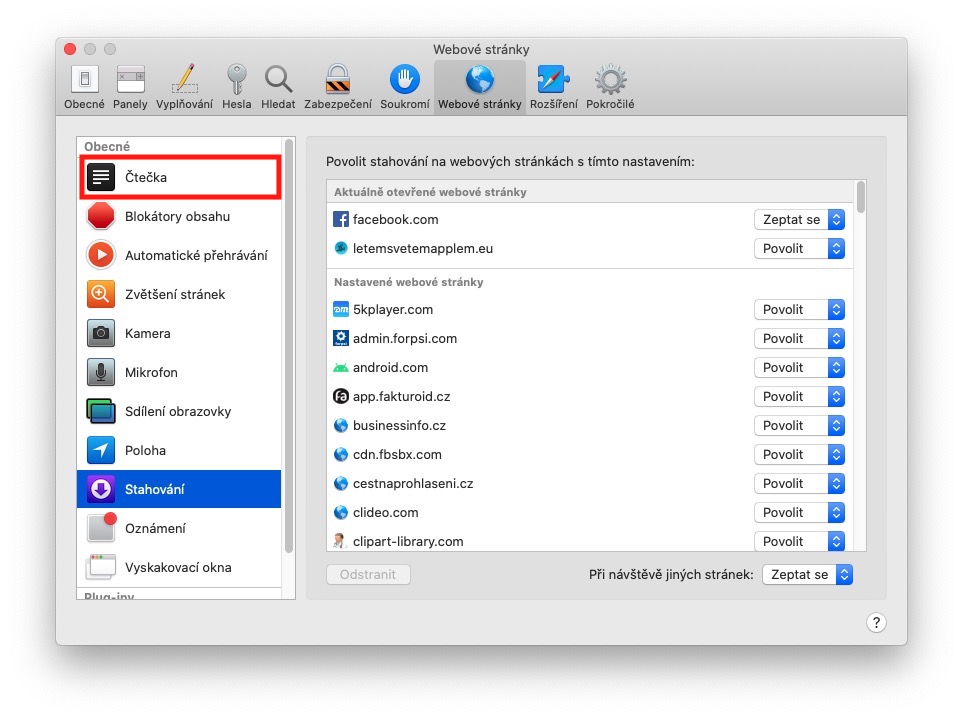
Task: Click the Blokátory obsahu stop-sign icon
Action: pyautogui.click(x=101, y=216)
